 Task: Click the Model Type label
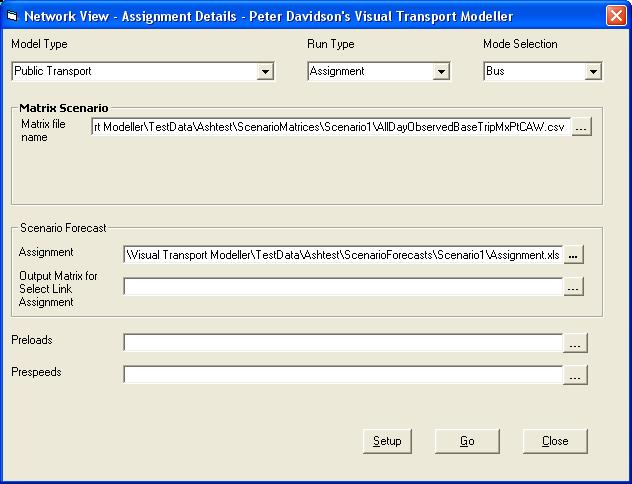point(40,44)
